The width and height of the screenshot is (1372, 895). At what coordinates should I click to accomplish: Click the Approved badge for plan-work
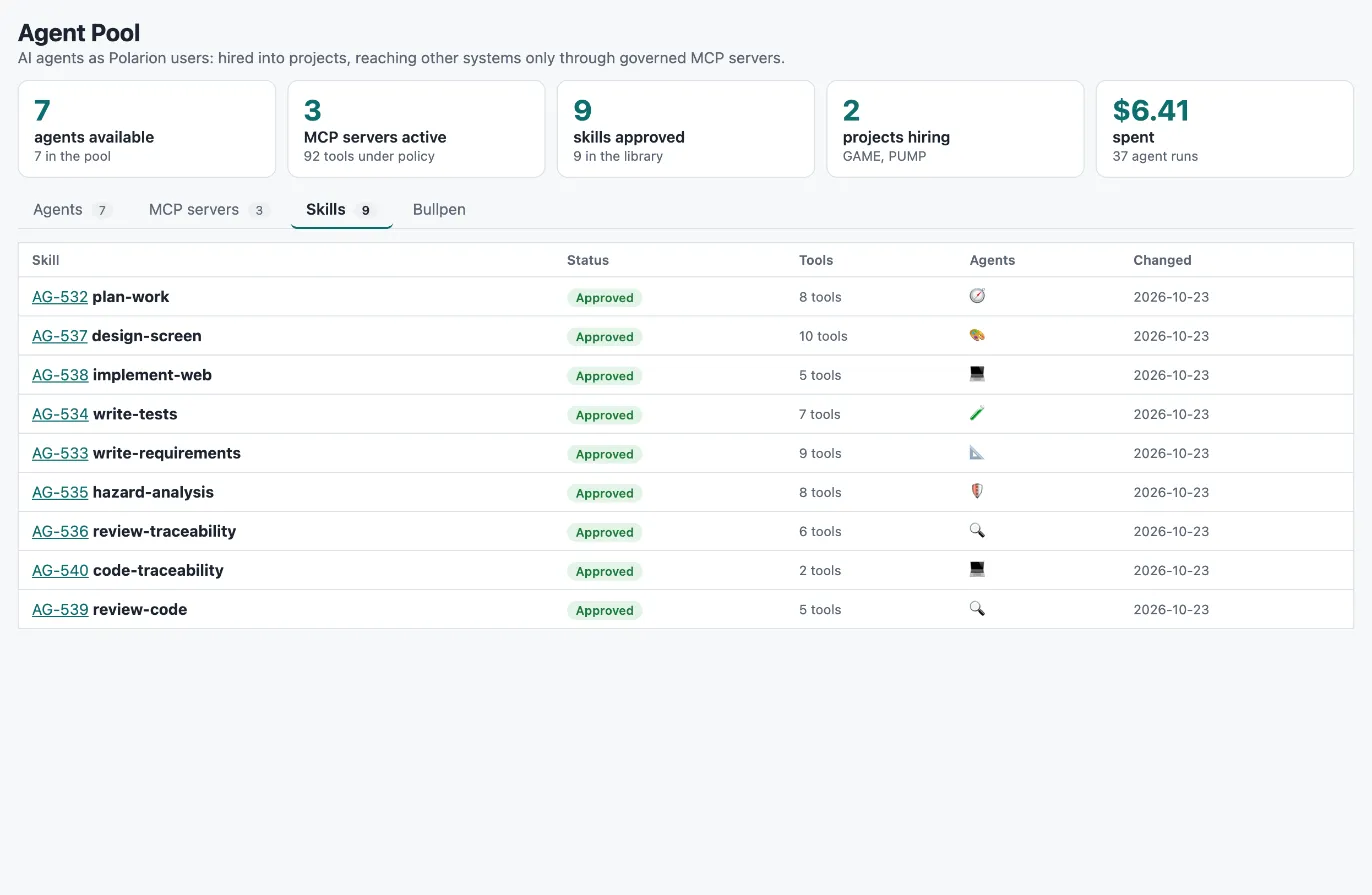coord(604,298)
